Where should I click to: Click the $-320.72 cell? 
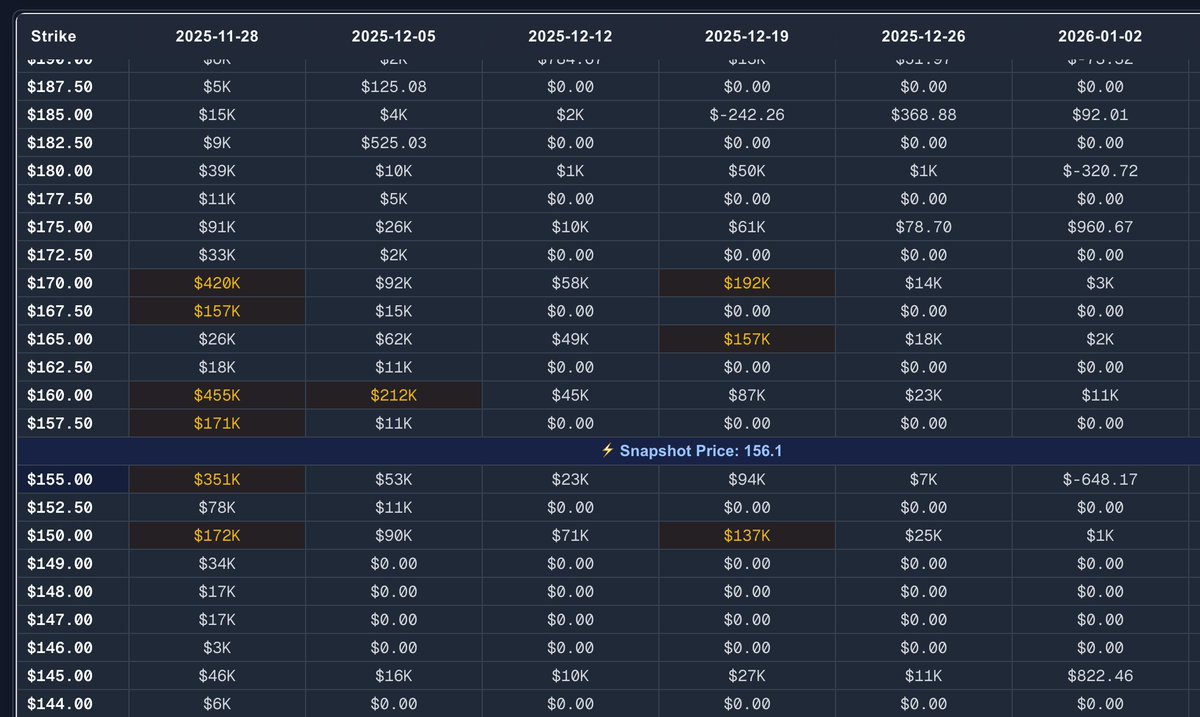1100,171
